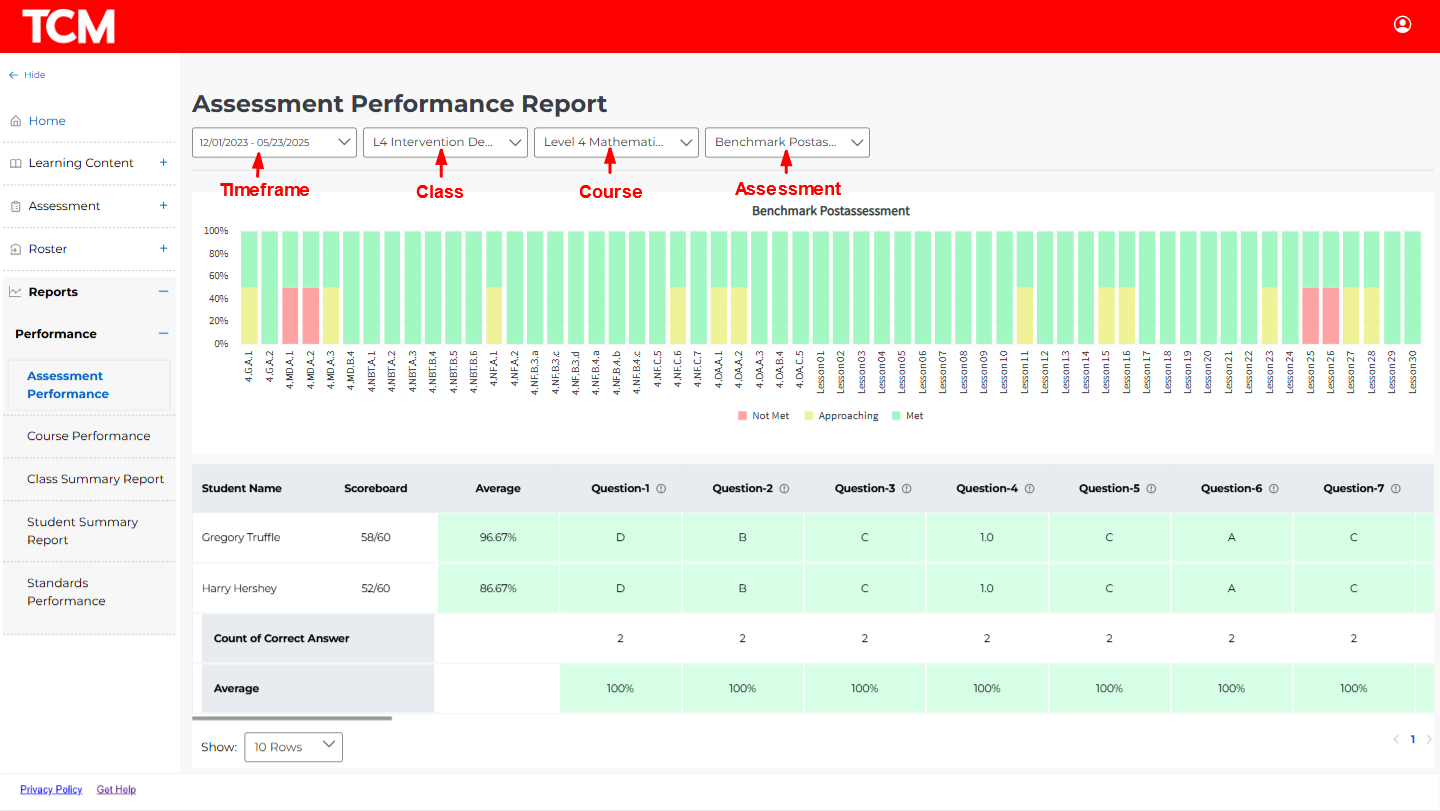Open the 10 Rows show dropdown
This screenshot has width=1440, height=811.
coord(293,747)
